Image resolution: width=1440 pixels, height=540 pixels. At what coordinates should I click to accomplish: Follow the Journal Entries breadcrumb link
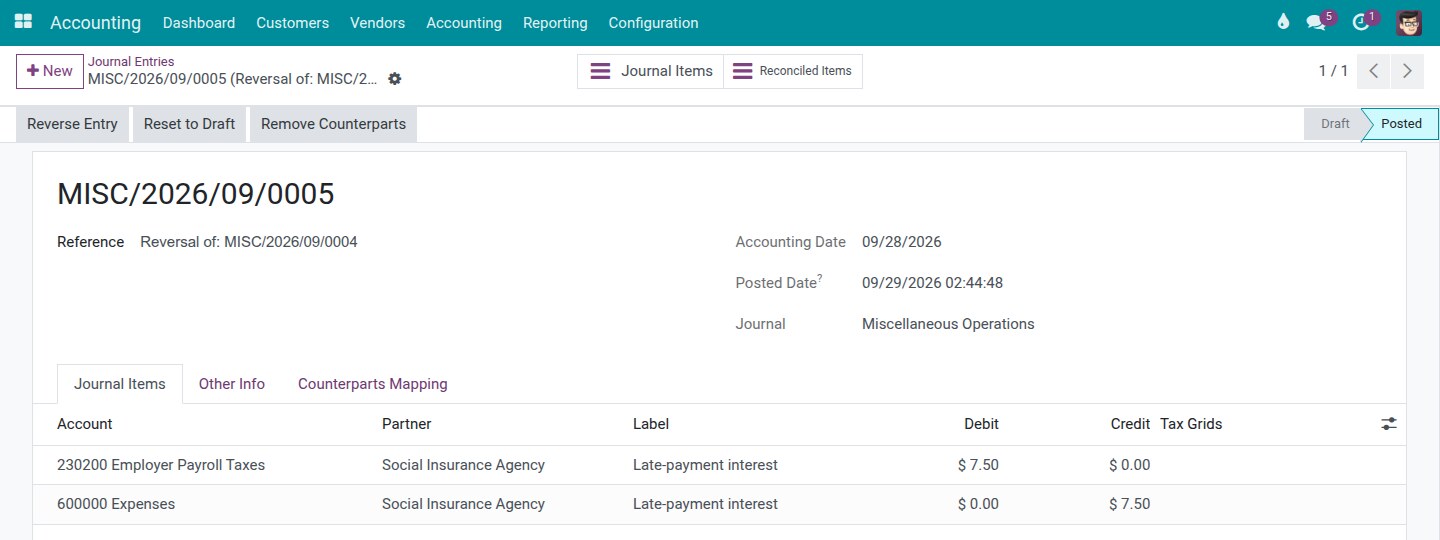(x=131, y=62)
